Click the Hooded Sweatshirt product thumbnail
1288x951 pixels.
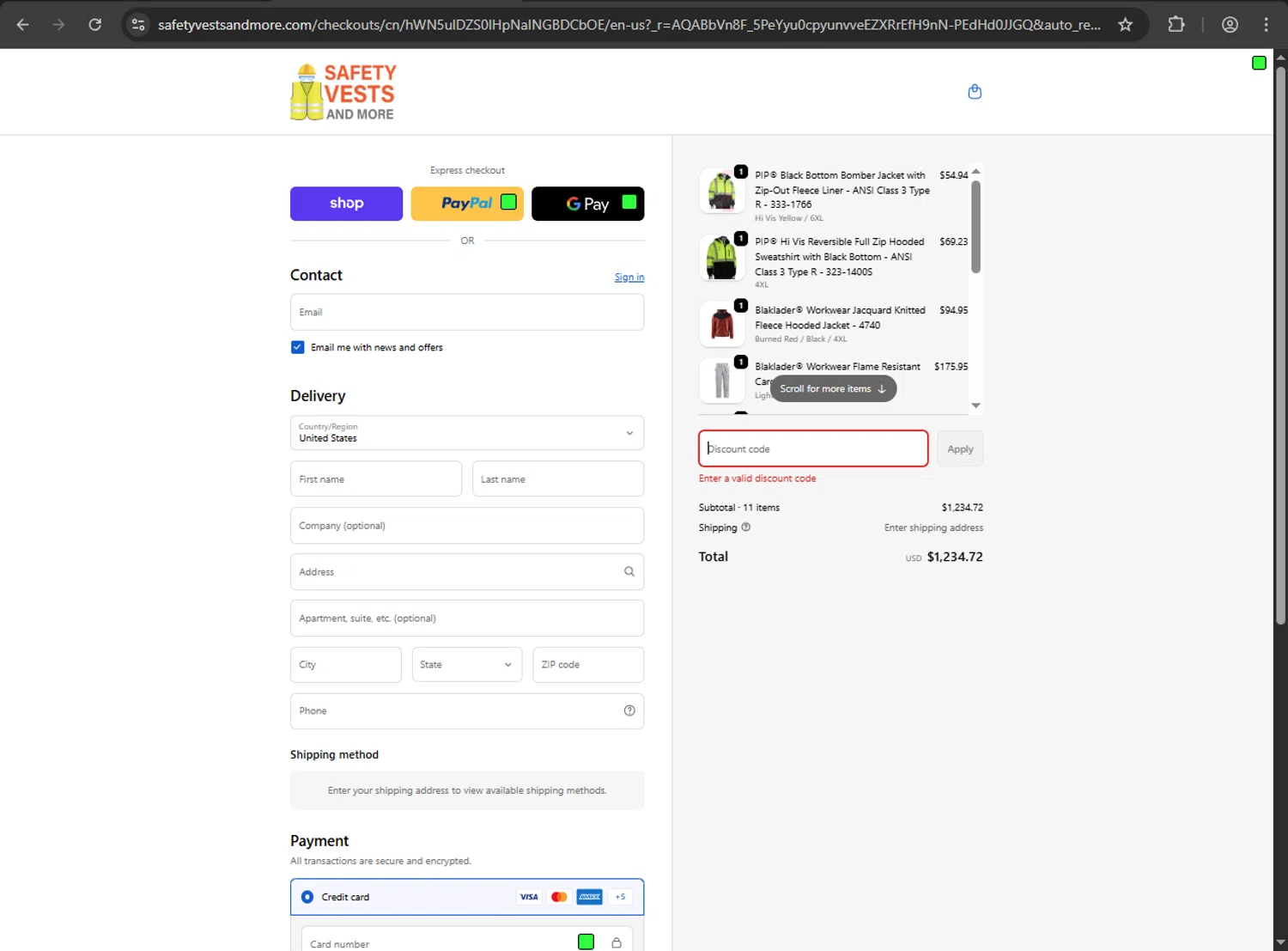tap(722, 258)
